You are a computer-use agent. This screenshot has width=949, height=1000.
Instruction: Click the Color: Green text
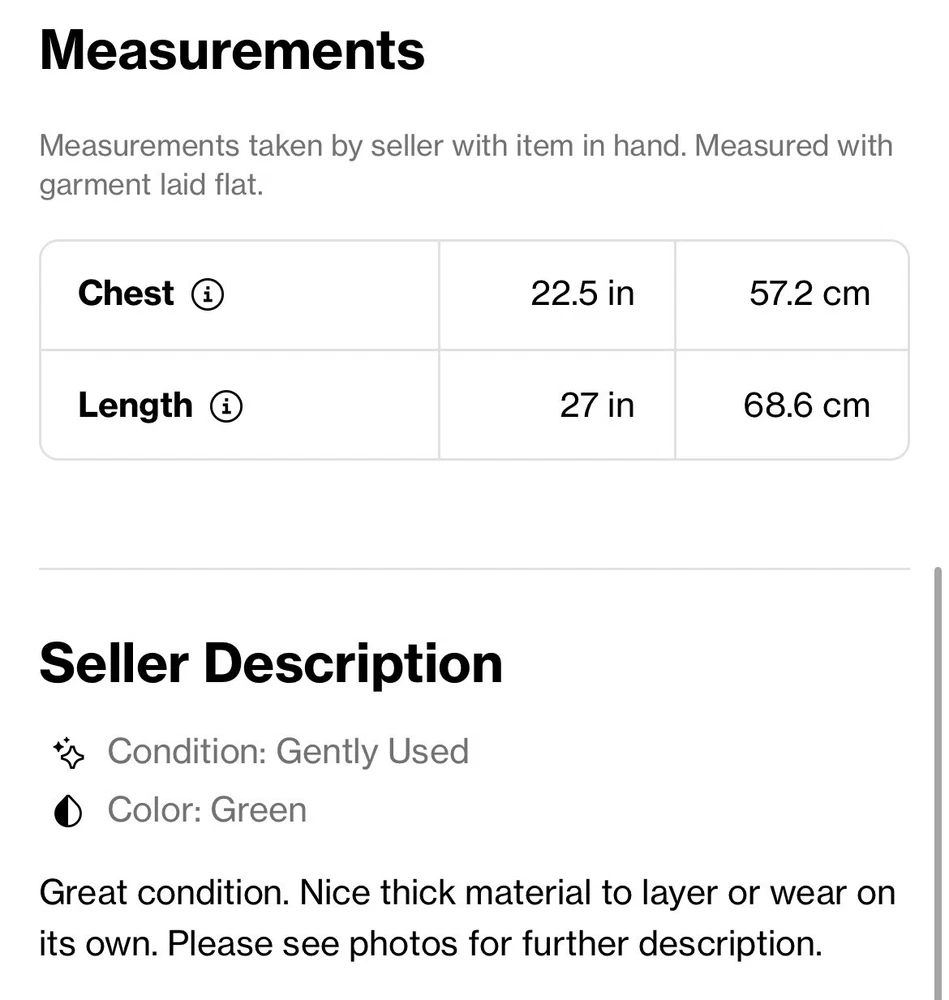(207, 810)
